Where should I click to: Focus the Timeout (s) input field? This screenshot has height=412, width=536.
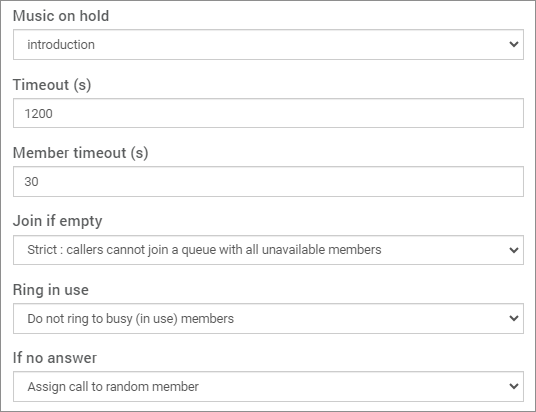click(268, 113)
